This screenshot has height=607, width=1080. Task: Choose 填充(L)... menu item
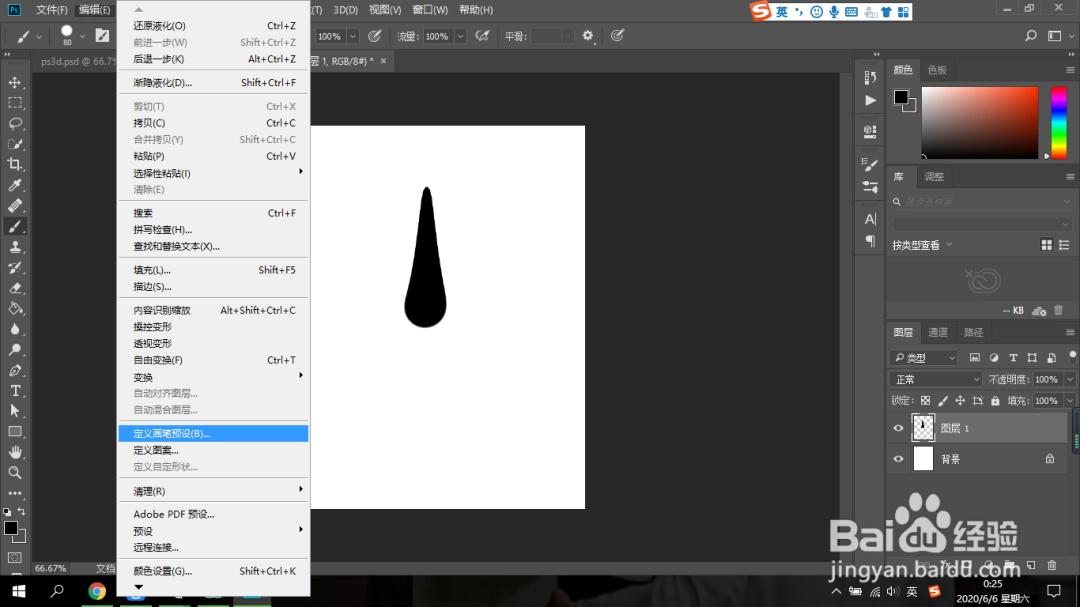(213, 270)
